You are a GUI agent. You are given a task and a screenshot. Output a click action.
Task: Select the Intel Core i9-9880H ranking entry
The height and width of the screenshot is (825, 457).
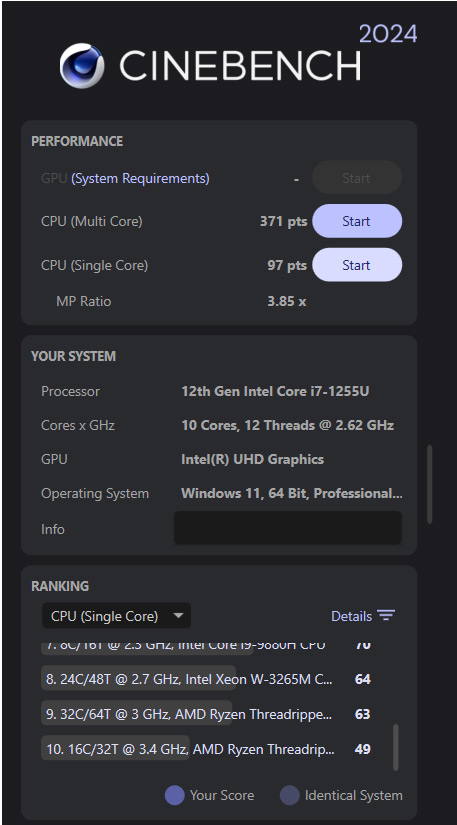(206, 646)
